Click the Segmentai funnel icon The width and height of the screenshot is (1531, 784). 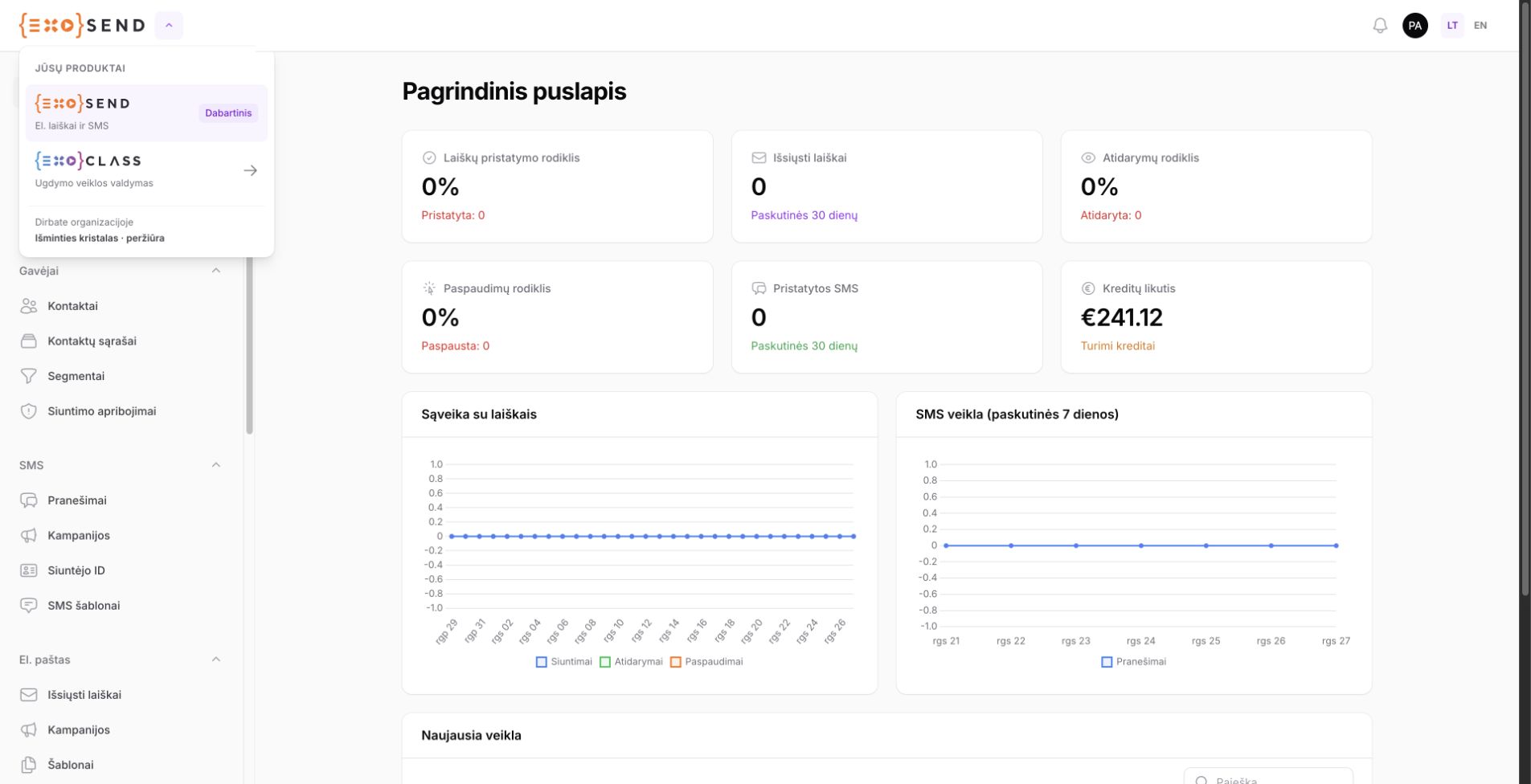[29, 376]
